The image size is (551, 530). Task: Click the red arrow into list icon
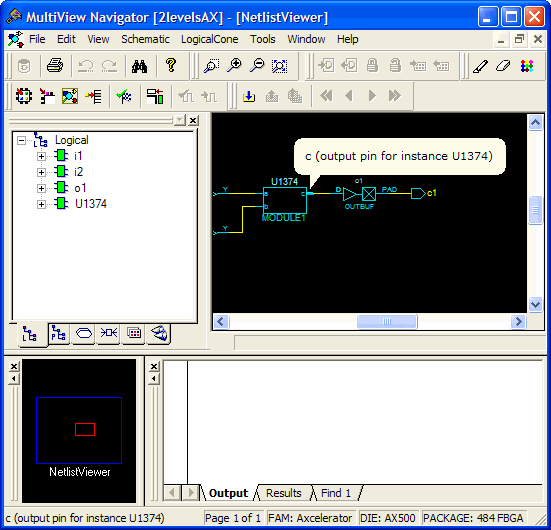click(x=93, y=96)
